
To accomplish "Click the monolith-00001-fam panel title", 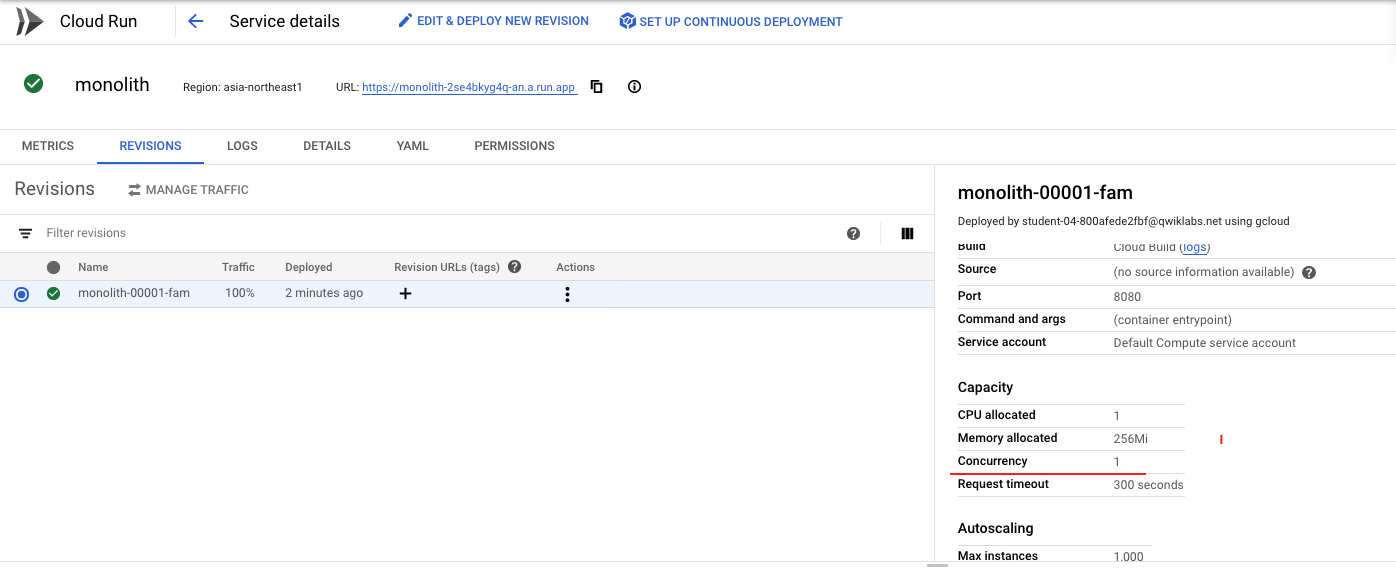I will 1045,192.
